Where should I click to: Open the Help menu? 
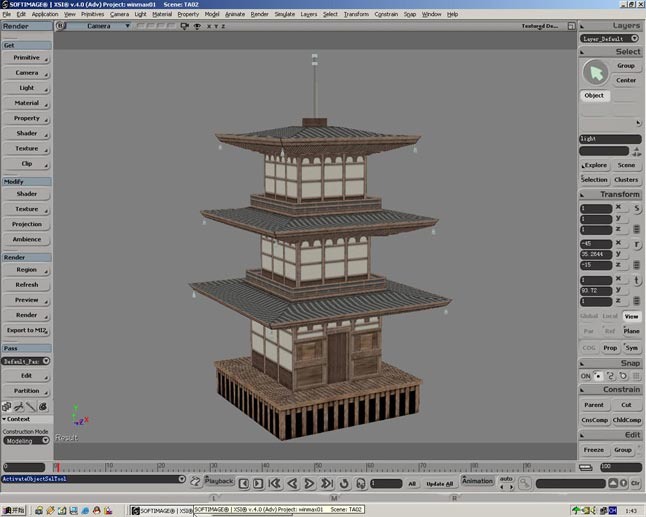click(x=452, y=14)
